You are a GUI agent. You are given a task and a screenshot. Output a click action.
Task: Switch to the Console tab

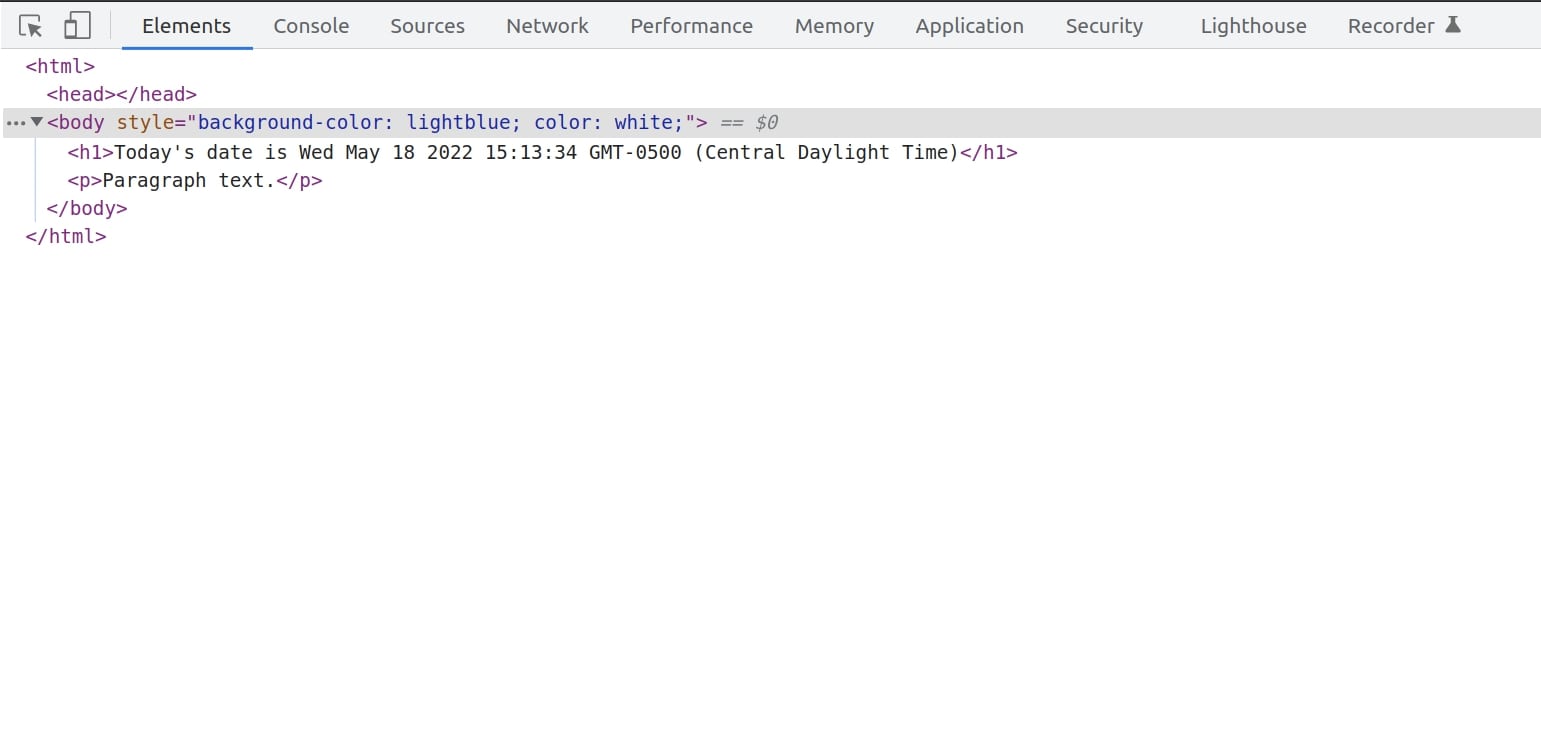click(x=311, y=26)
